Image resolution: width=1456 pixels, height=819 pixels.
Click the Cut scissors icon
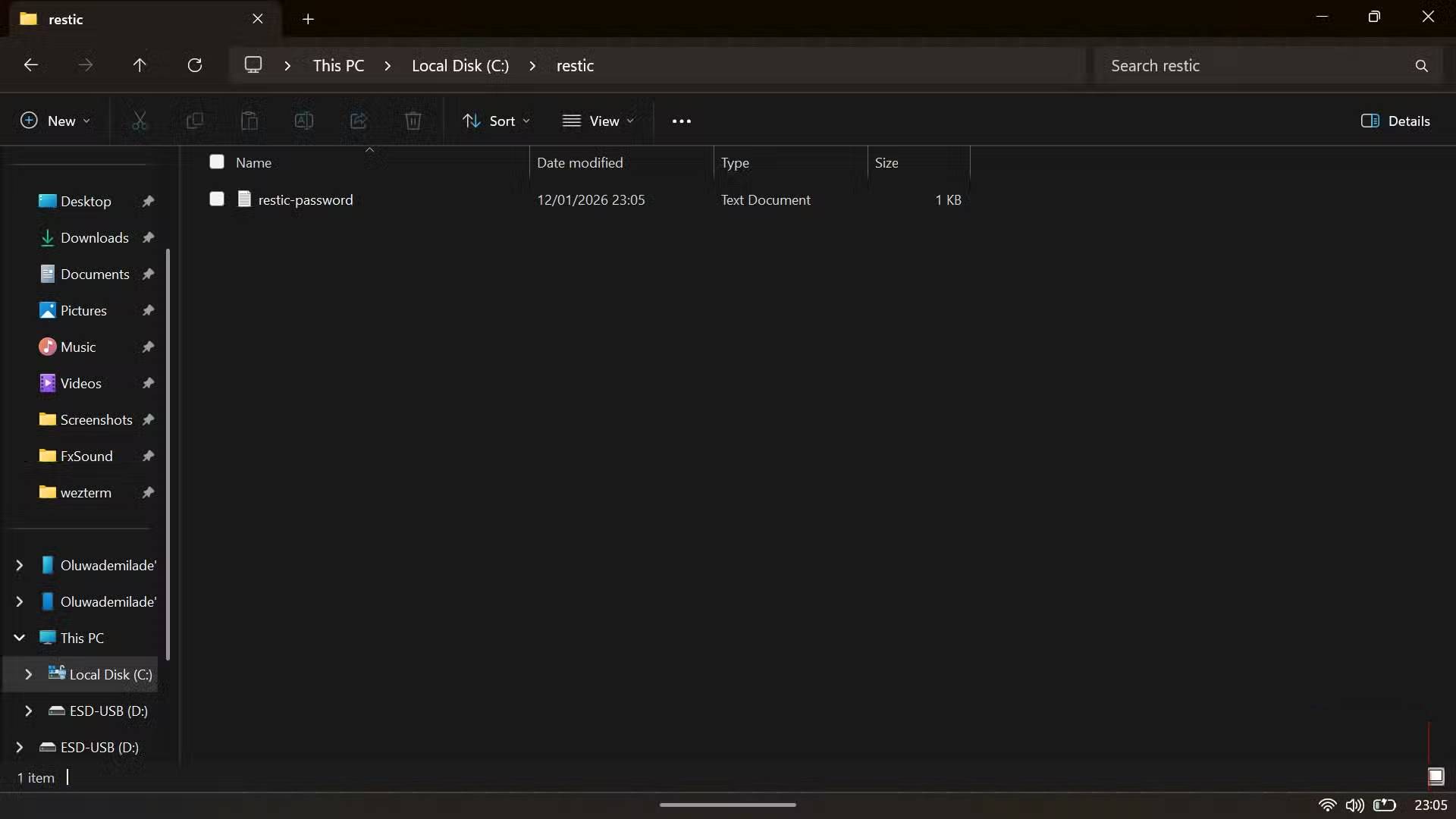point(140,121)
